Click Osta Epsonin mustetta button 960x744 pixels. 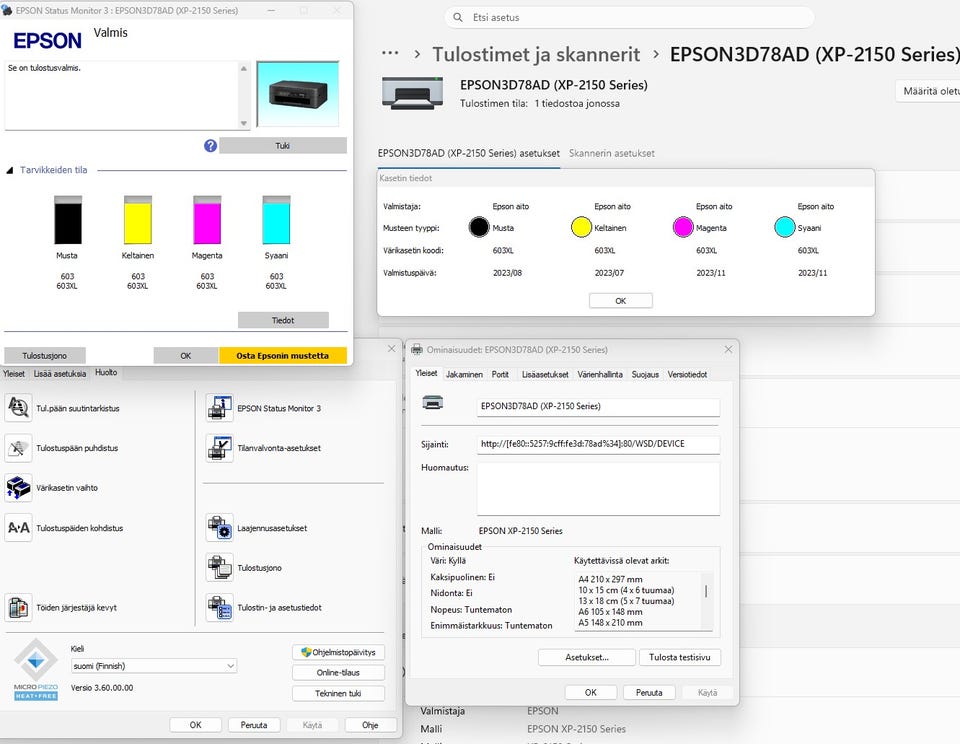pyautogui.click(x=283, y=356)
